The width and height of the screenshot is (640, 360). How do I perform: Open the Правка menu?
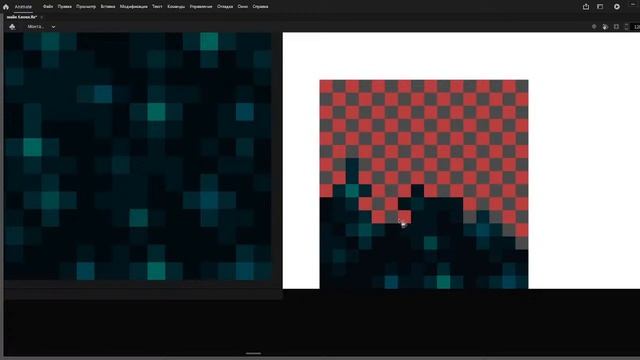pos(64,7)
